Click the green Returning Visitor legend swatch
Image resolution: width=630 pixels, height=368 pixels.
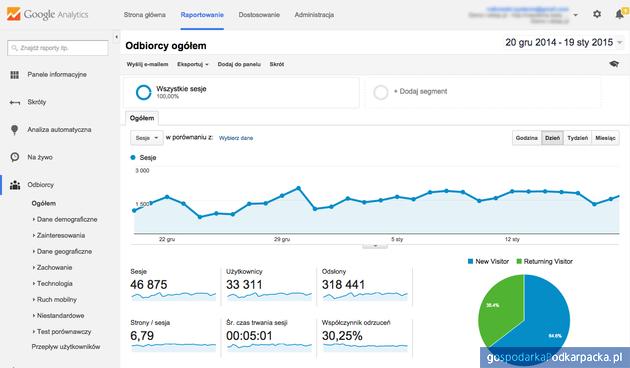519,262
